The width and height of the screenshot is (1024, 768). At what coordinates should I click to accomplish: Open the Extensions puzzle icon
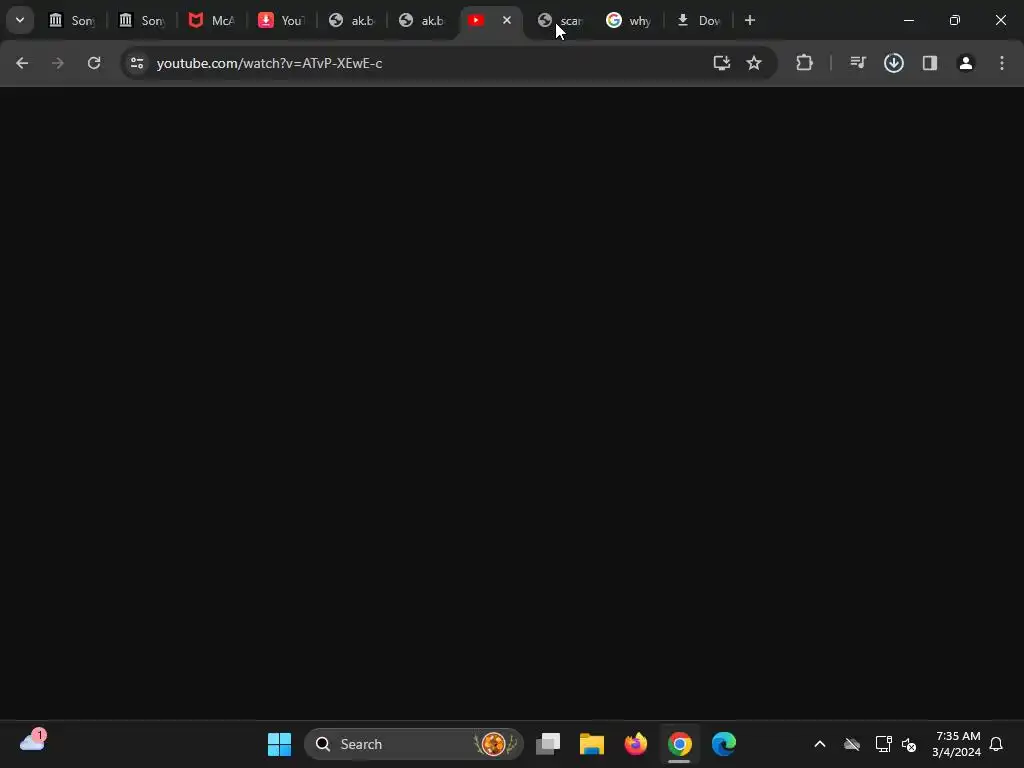point(805,63)
